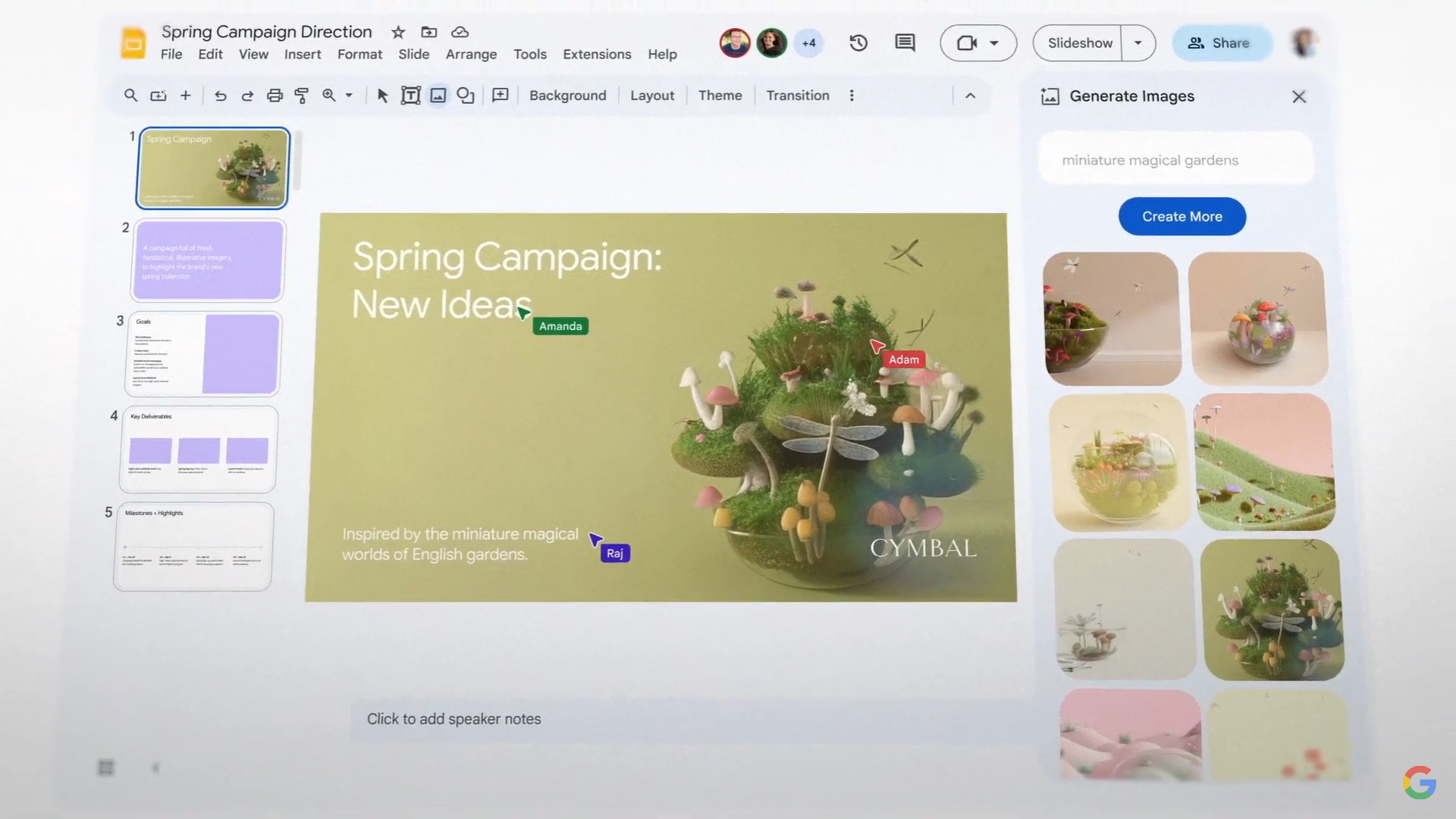
Task: Star the Spring Campaign Direction presentation
Action: point(398,32)
